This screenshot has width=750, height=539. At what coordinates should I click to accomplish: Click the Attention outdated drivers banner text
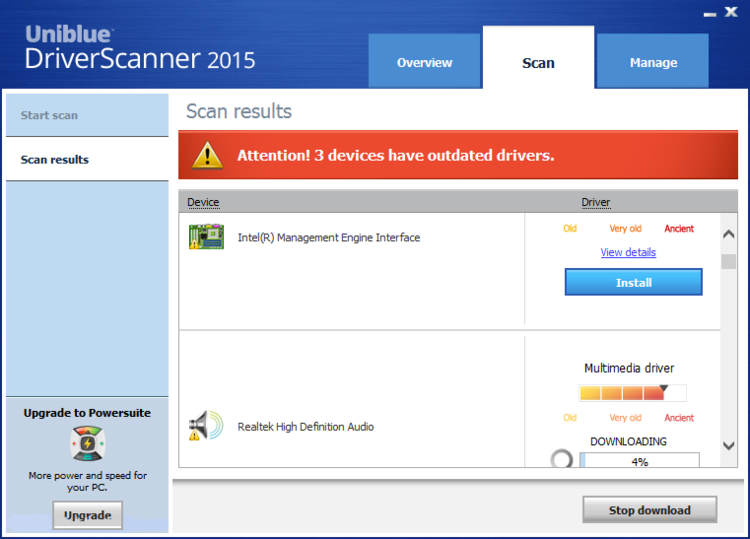click(396, 155)
